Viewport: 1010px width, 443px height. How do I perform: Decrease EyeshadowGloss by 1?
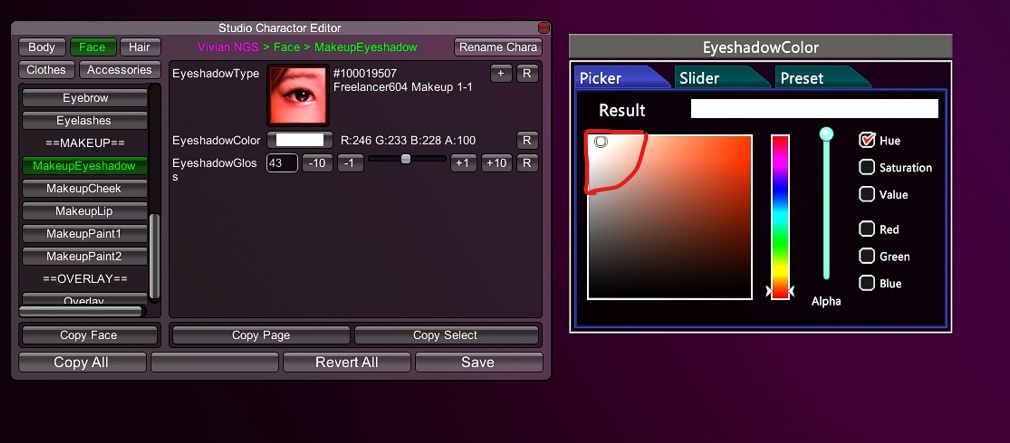(350, 163)
